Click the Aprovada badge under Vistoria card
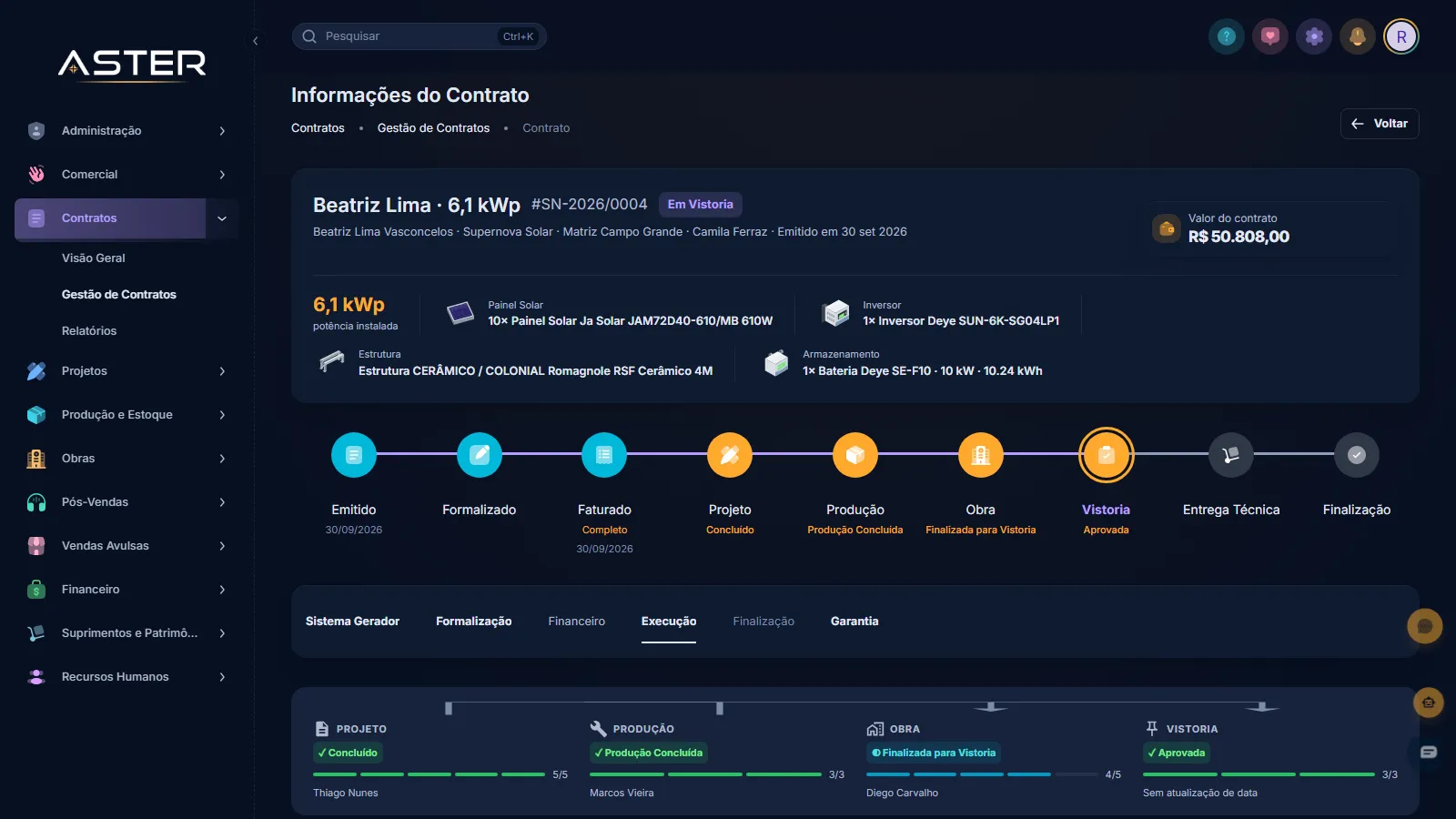The height and width of the screenshot is (819, 1456). (x=1176, y=753)
